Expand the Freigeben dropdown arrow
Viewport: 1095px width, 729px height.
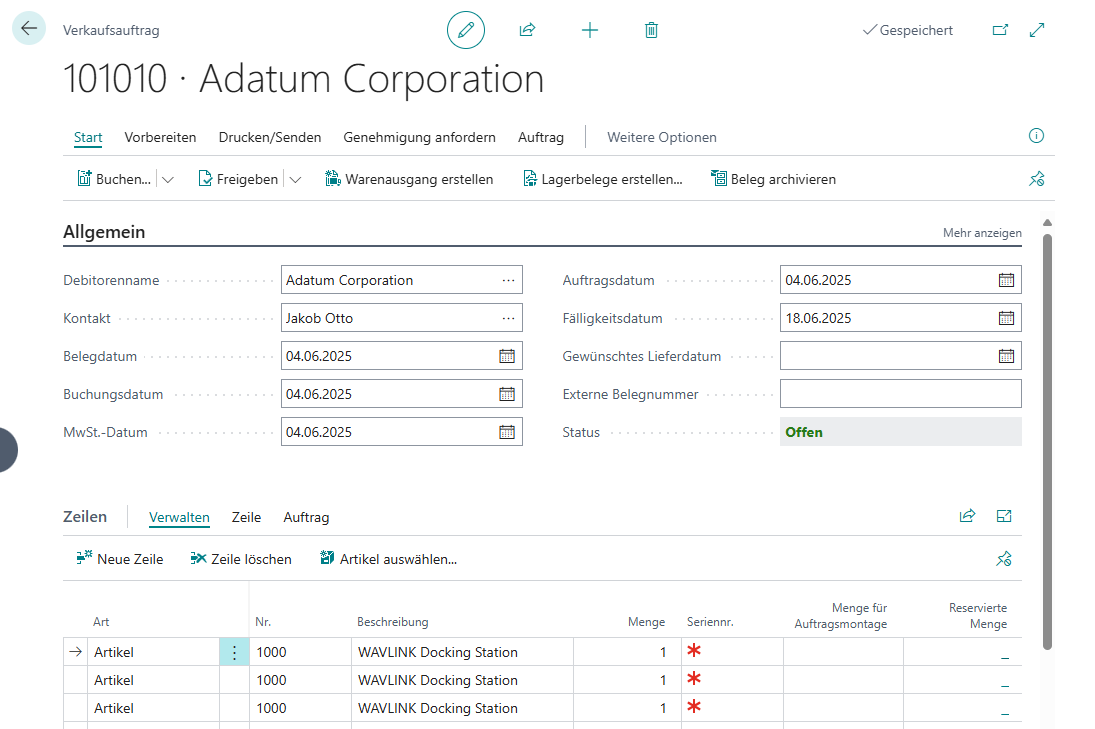coord(295,180)
